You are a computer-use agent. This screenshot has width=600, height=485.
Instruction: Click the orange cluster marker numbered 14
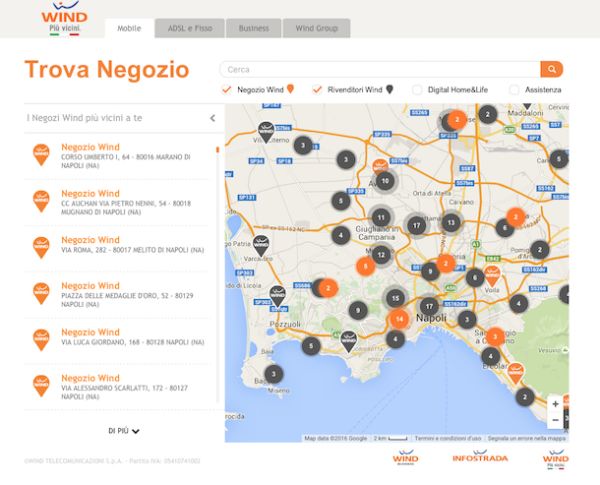(400, 318)
